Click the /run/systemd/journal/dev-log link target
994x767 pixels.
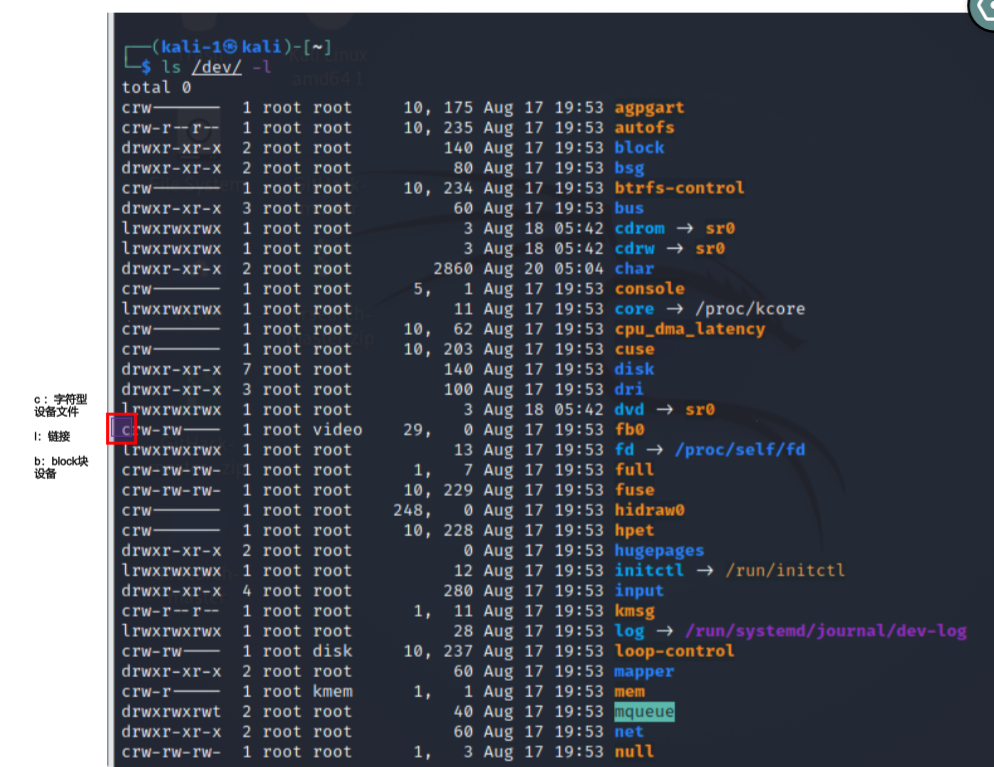point(826,631)
